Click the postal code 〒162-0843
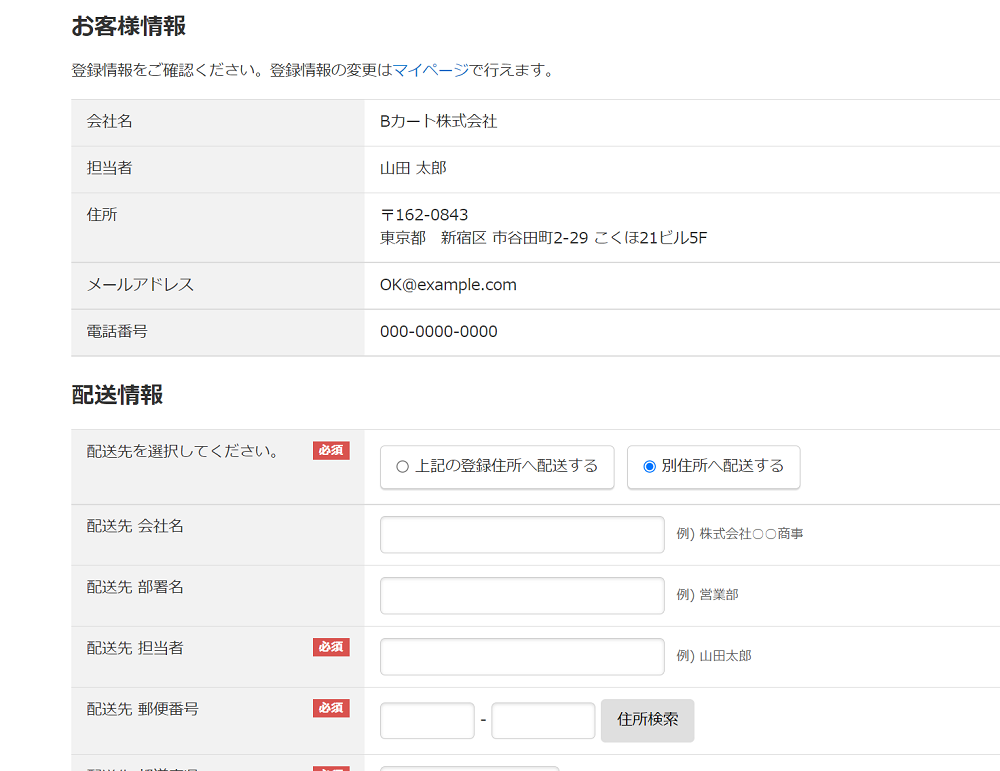 [424, 215]
